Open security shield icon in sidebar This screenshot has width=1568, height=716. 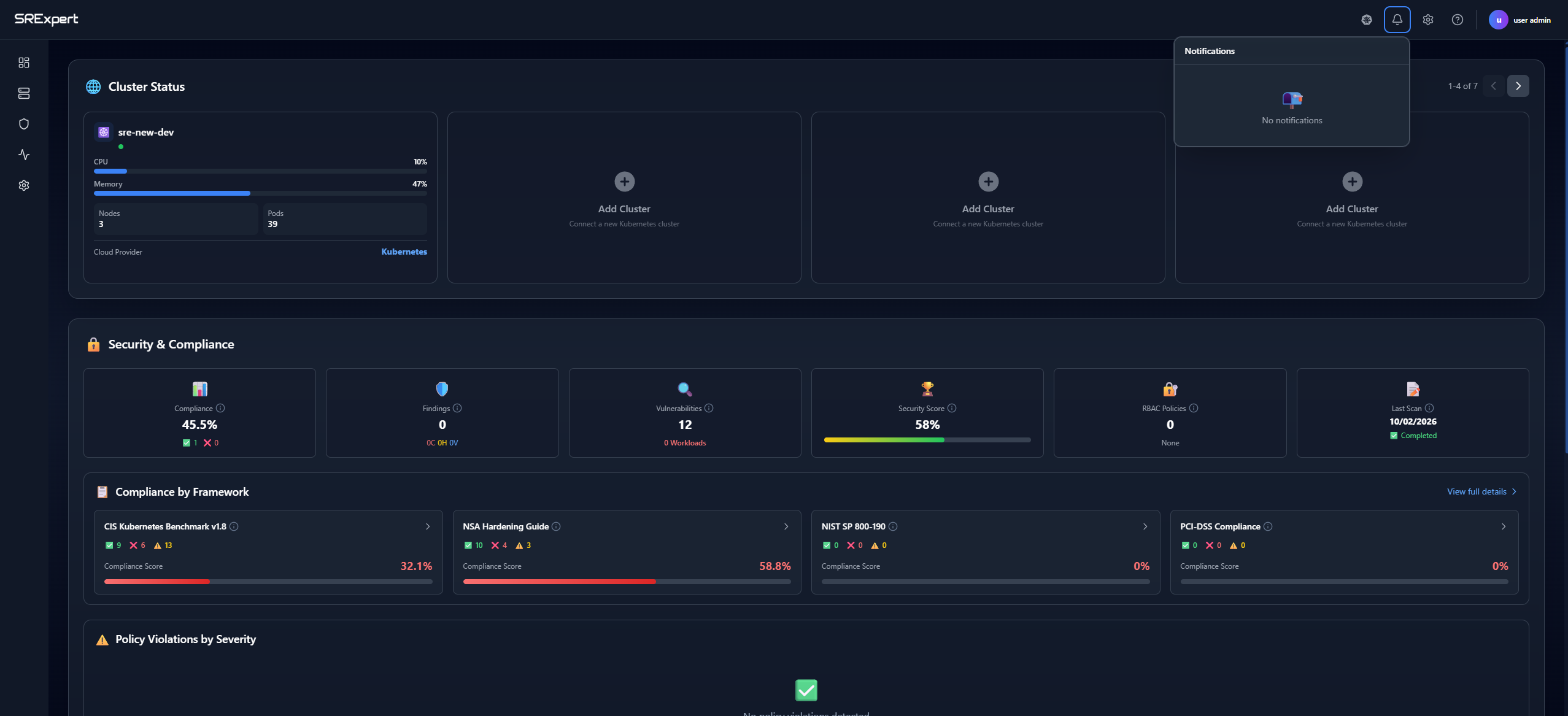(24, 124)
